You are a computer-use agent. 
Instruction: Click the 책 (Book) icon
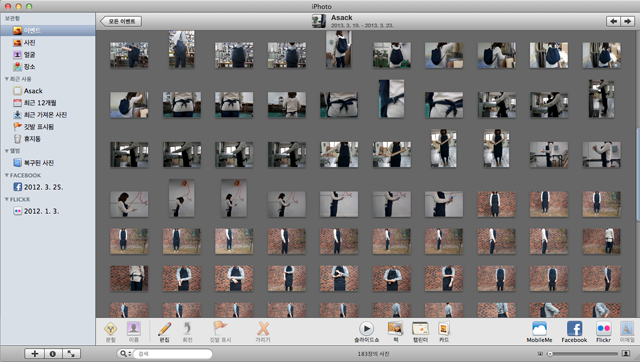[395, 329]
